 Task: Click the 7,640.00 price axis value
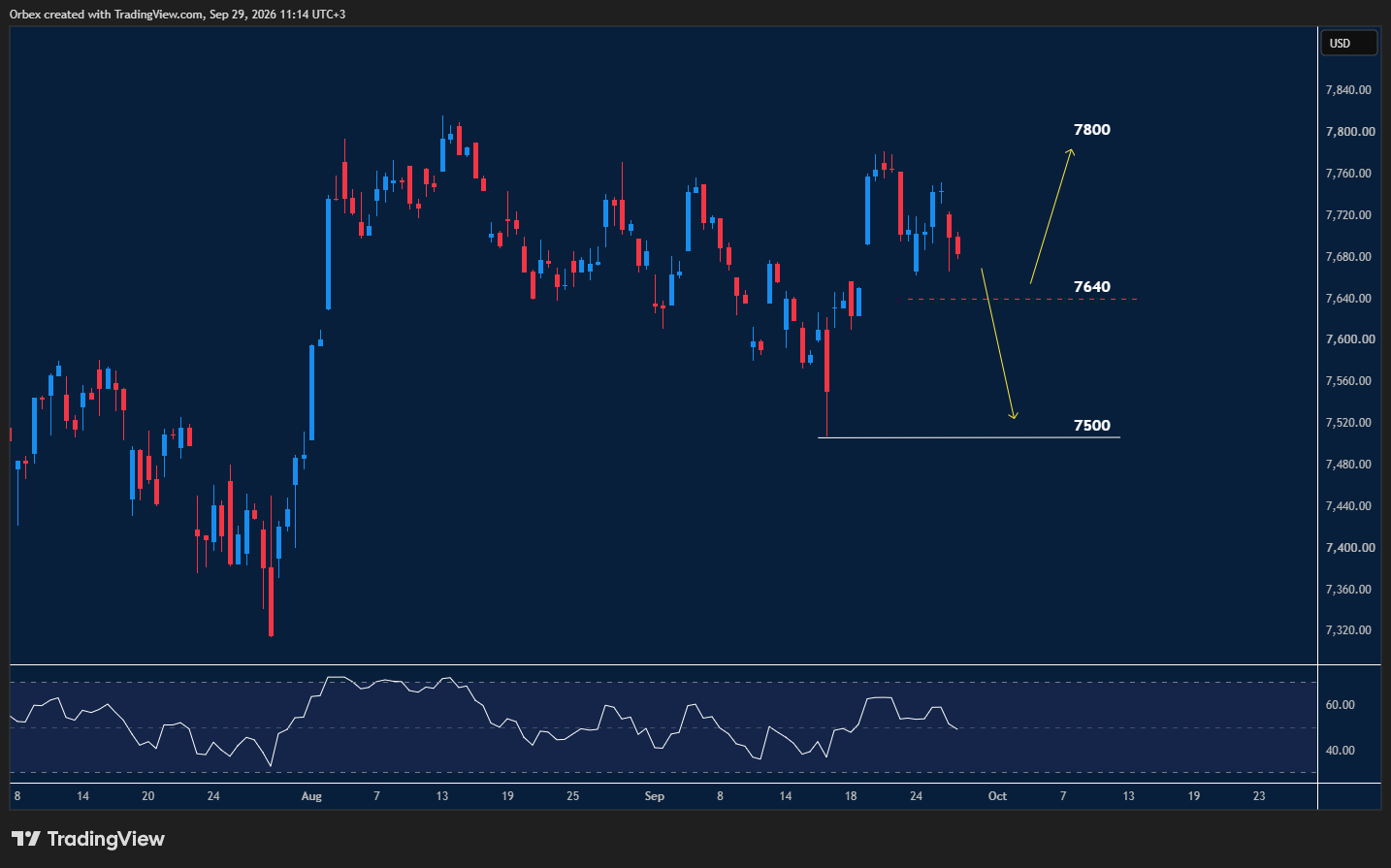[x=1348, y=299]
